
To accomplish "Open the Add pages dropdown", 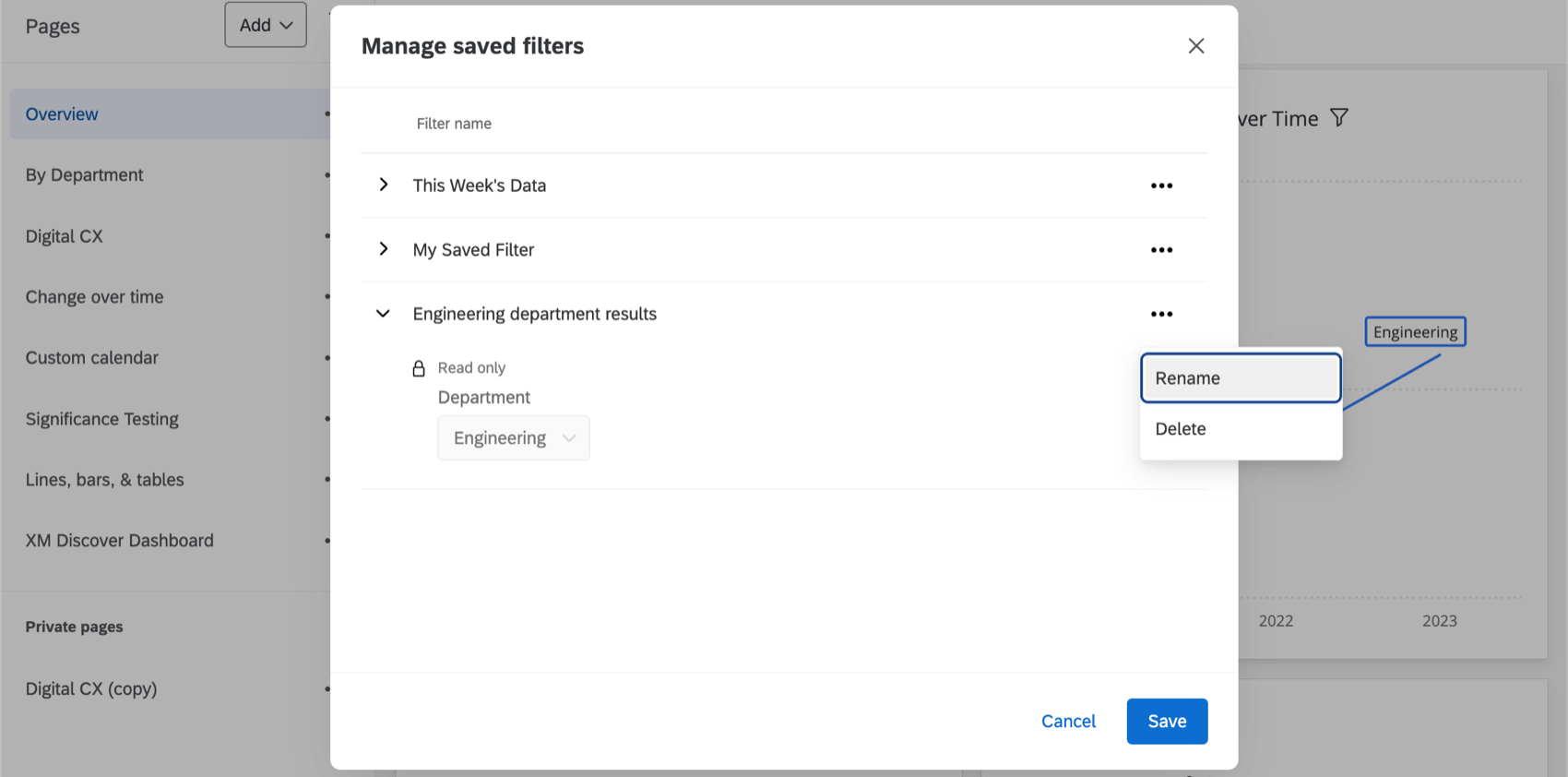I will pos(266,25).
